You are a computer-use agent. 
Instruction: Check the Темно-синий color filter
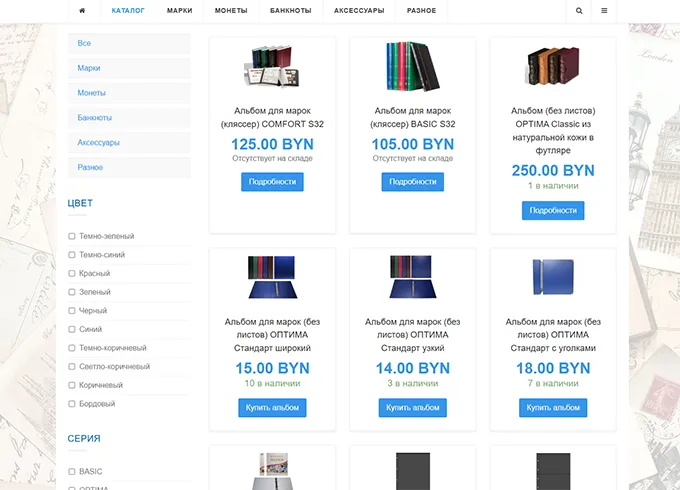(x=72, y=255)
